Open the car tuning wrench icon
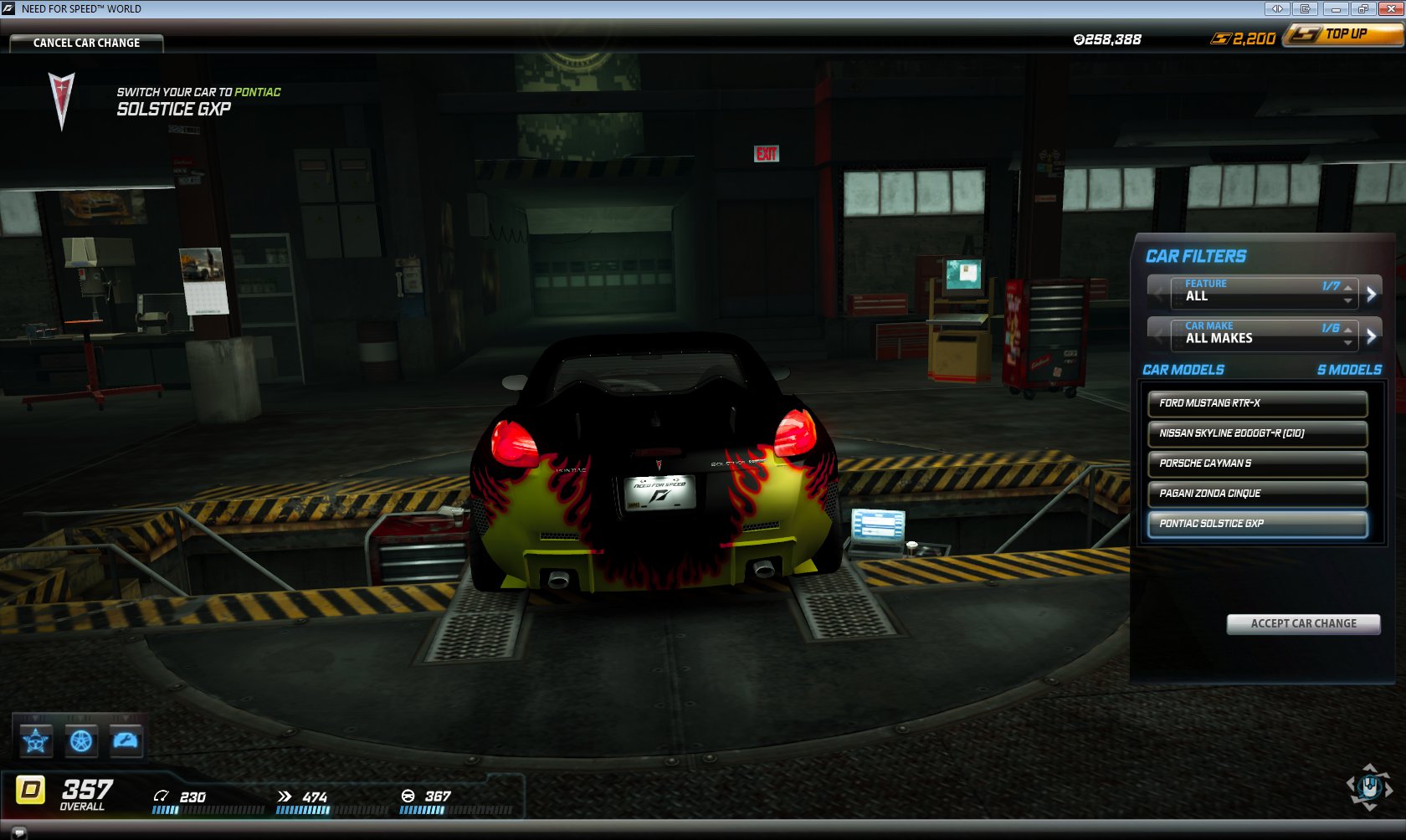Image resolution: width=1406 pixels, height=840 pixels. point(126,740)
